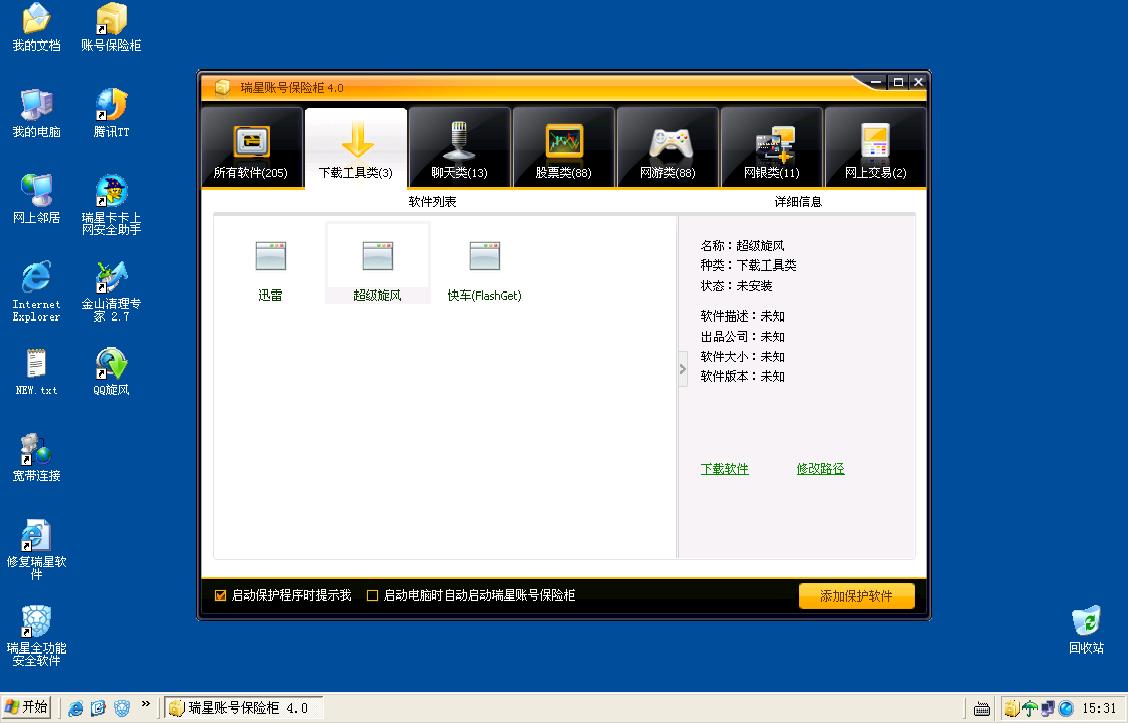This screenshot has height=724, width=1128.
Task: Select NEW.txt file on desktop
Action: 36,372
